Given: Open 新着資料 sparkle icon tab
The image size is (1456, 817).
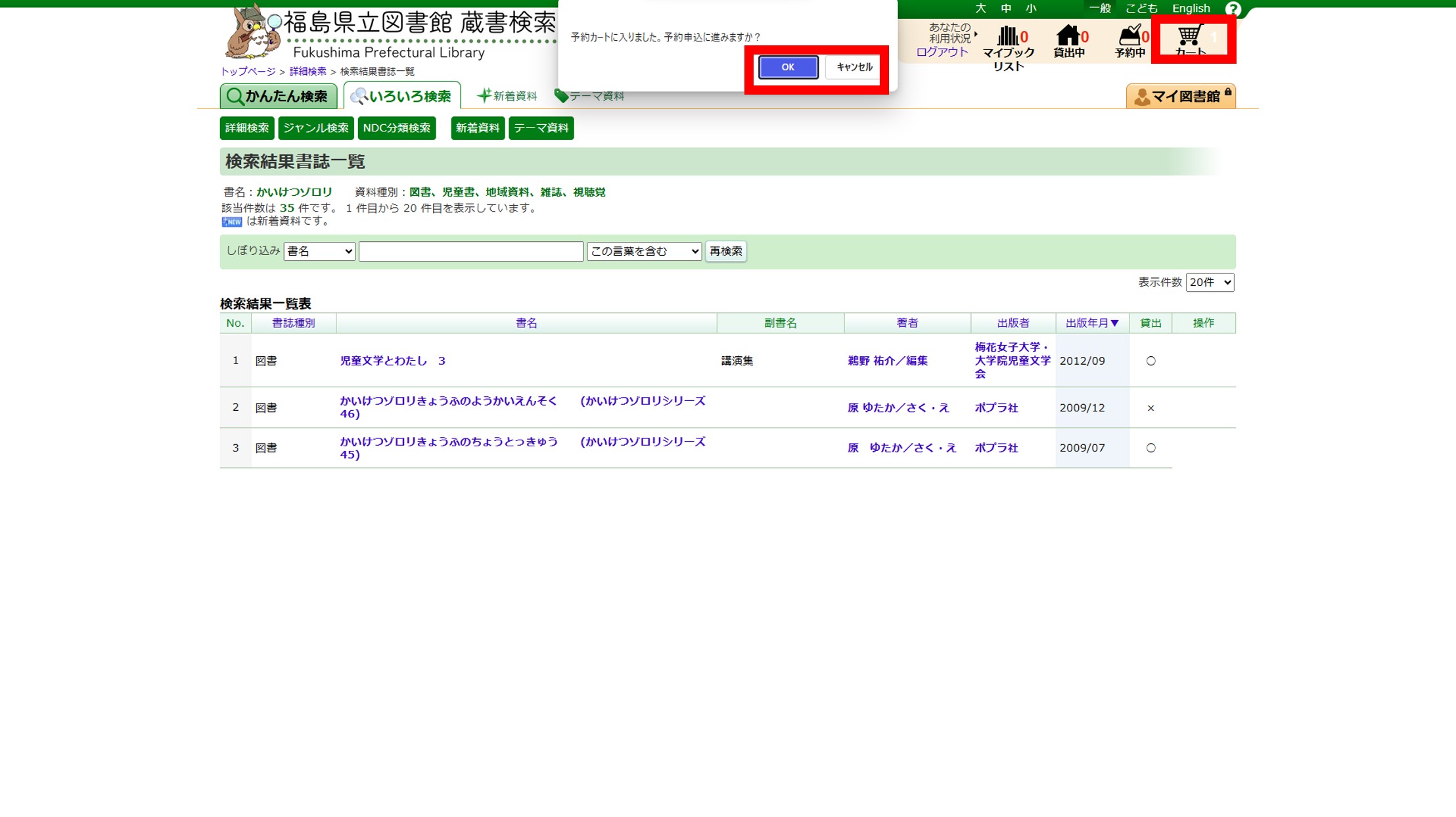Looking at the screenshot, I should coord(507,96).
